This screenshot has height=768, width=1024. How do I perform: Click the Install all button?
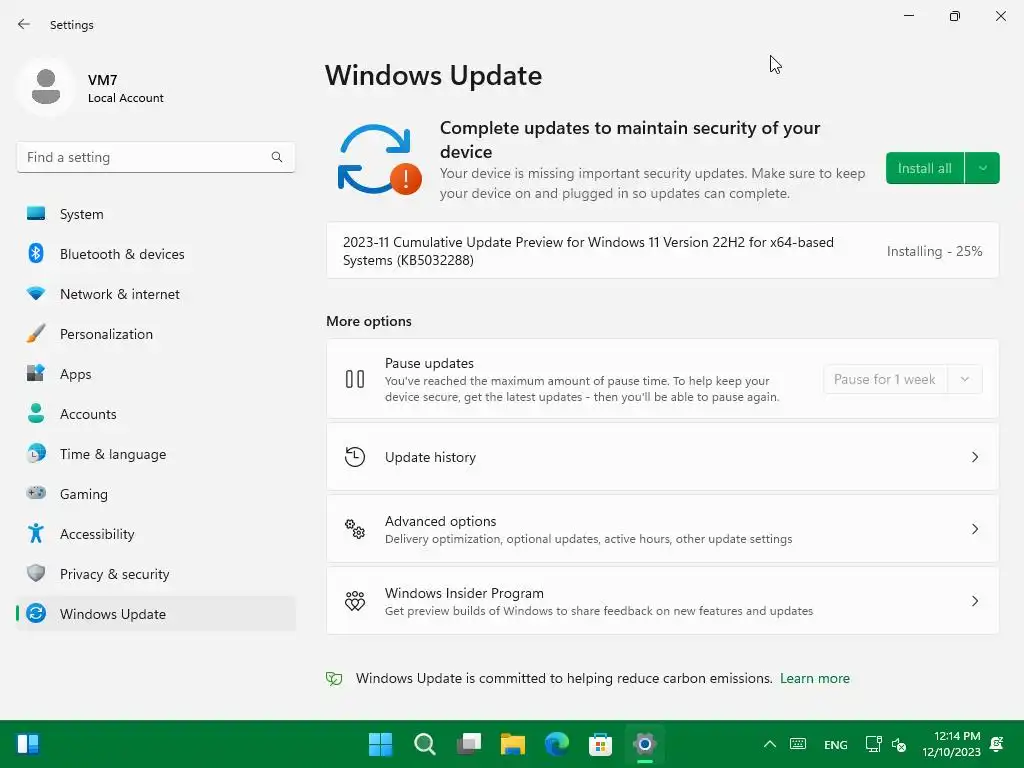(x=925, y=168)
